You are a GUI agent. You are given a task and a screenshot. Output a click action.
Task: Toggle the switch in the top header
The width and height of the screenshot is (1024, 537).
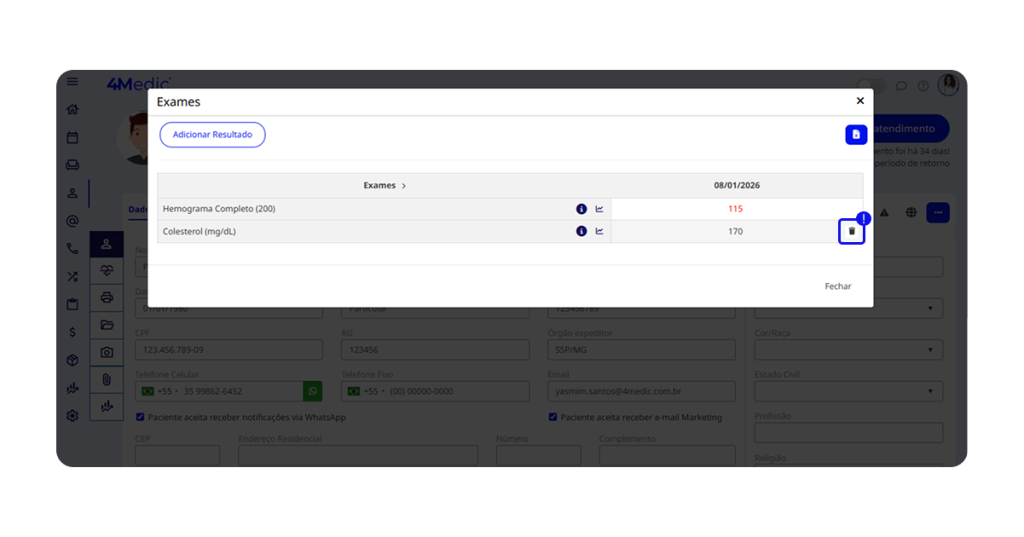(871, 86)
